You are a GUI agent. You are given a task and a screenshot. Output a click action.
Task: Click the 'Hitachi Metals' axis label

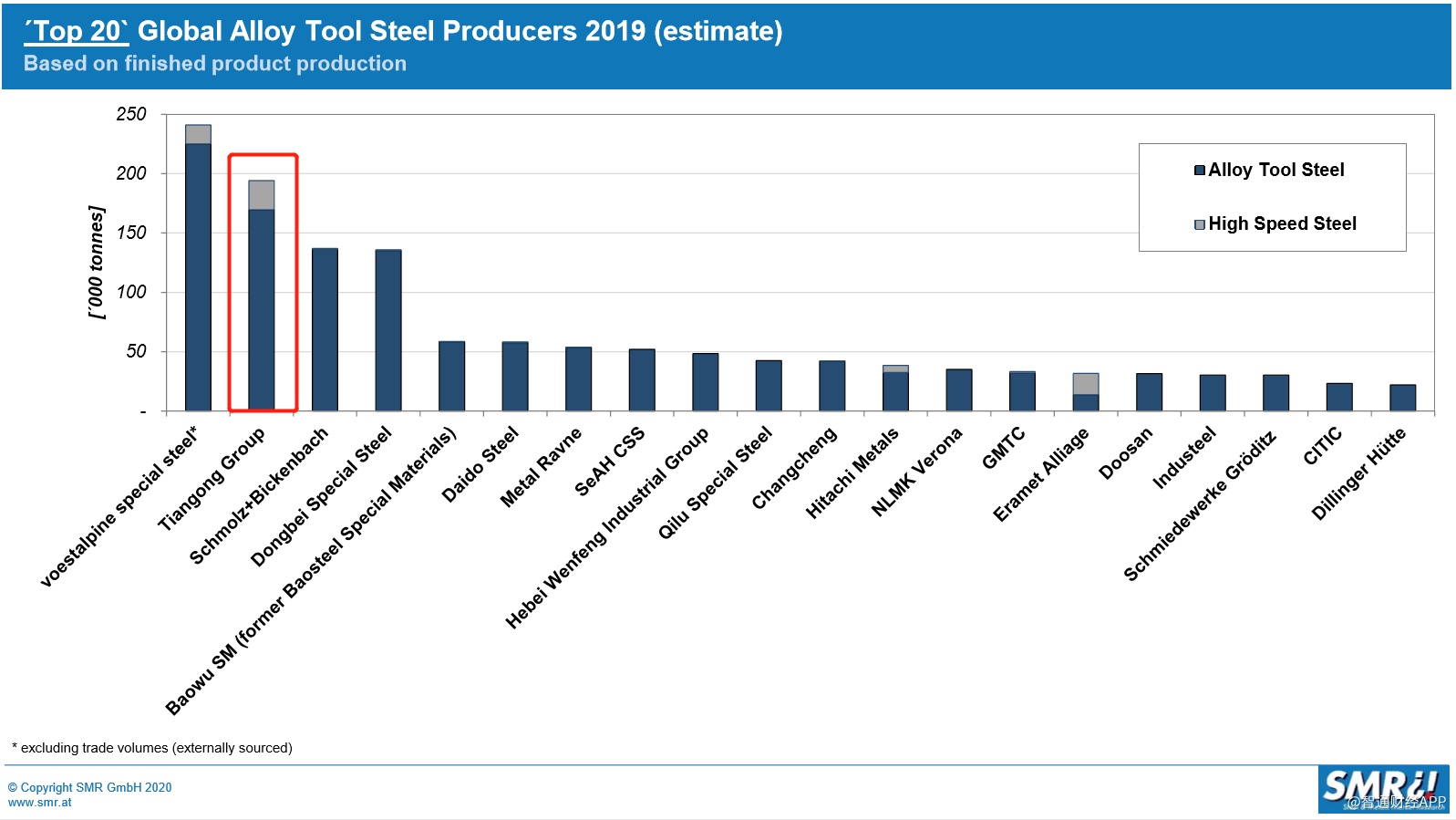click(x=852, y=472)
